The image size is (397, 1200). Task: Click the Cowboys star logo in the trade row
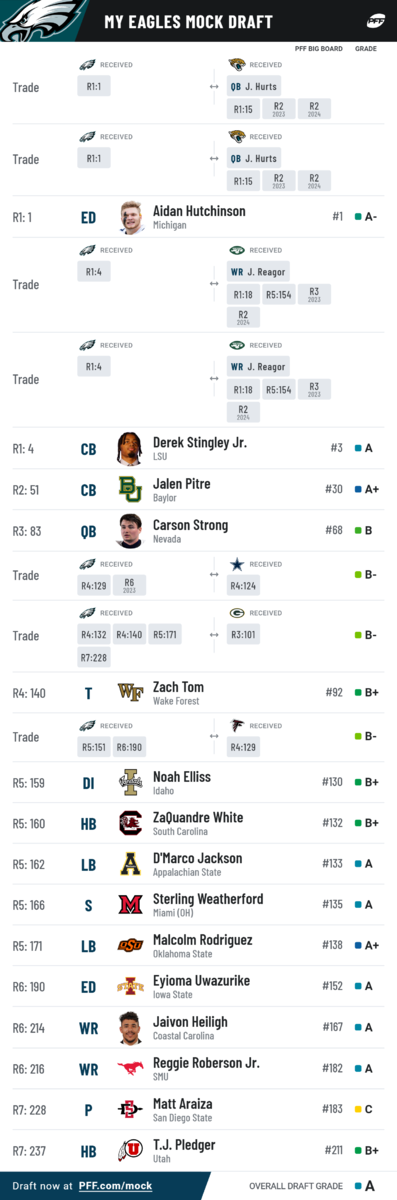pyautogui.click(x=237, y=565)
